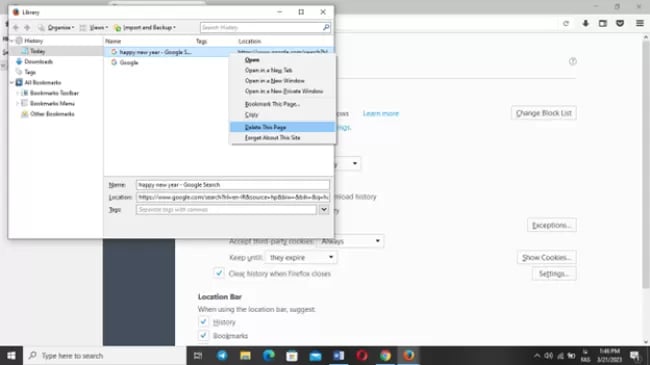650x365 pixels.
Task: Show sidebars icon in the Firefox toolbar
Action: tap(603, 24)
